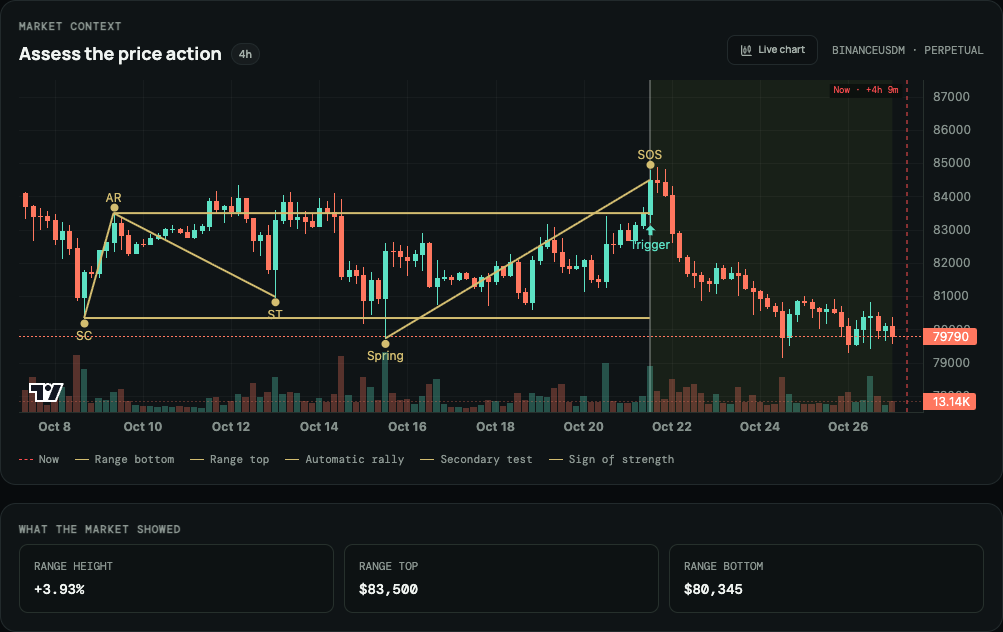Click the WHAT THE MARKET SHOWED heading
This screenshot has width=1003, height=632.
click(x=99, y=529)
